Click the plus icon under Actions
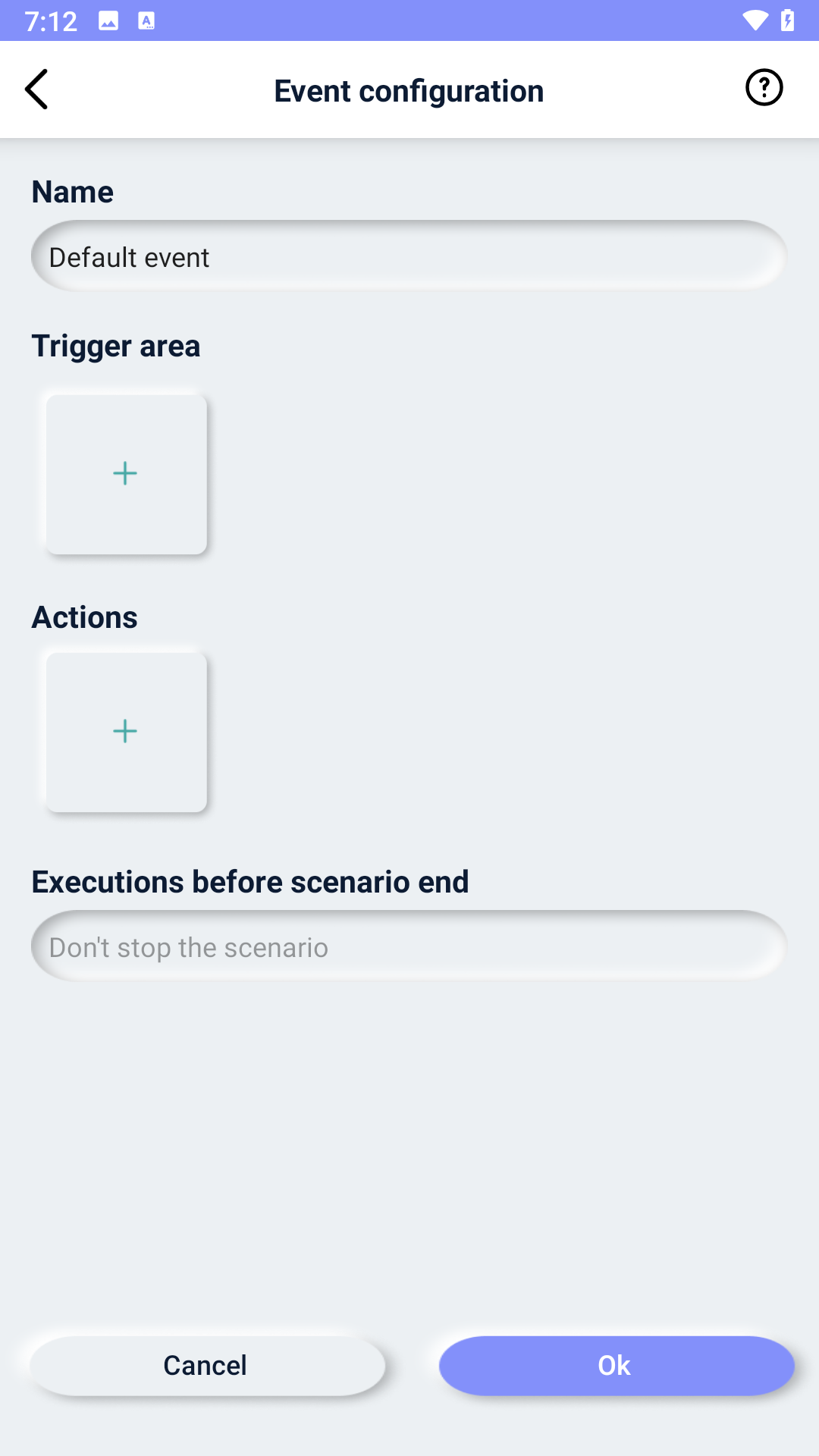 pos(125,731)
